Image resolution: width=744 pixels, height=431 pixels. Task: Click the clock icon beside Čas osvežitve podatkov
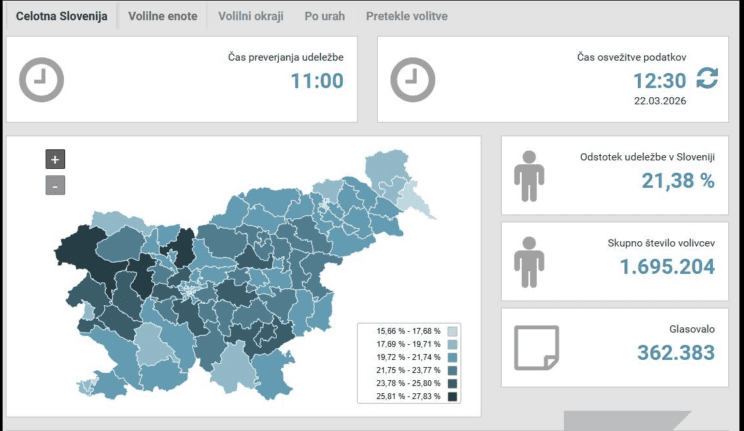[412, 80]
